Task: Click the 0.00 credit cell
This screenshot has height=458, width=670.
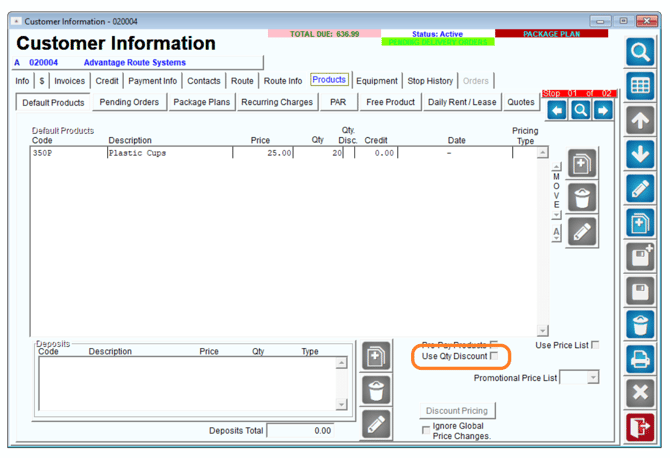Action: (x=376, y=153)
